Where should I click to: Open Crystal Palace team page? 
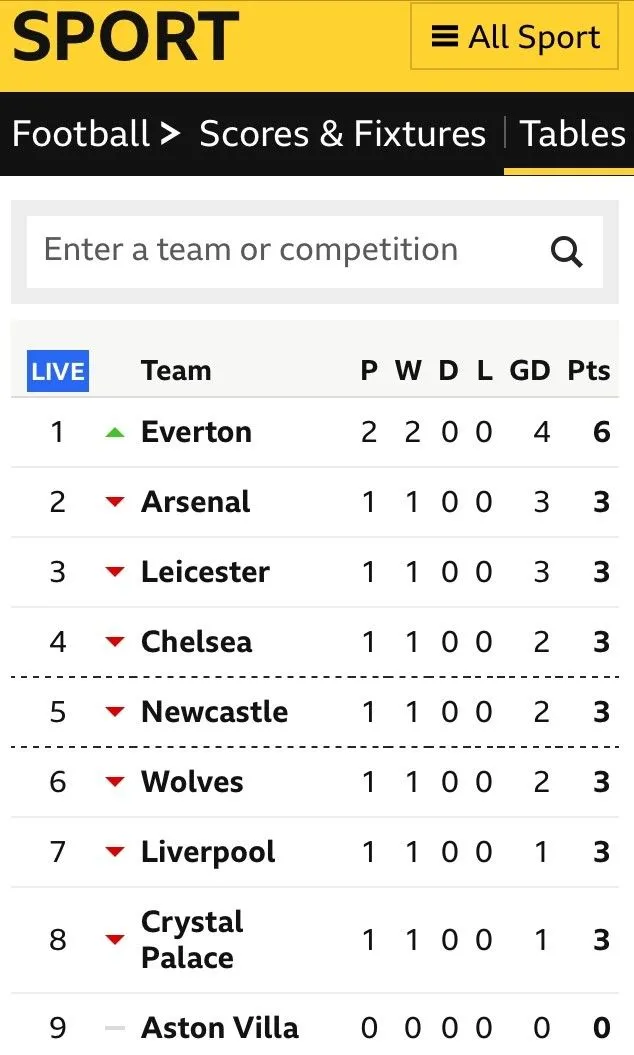tap(192, 939)
